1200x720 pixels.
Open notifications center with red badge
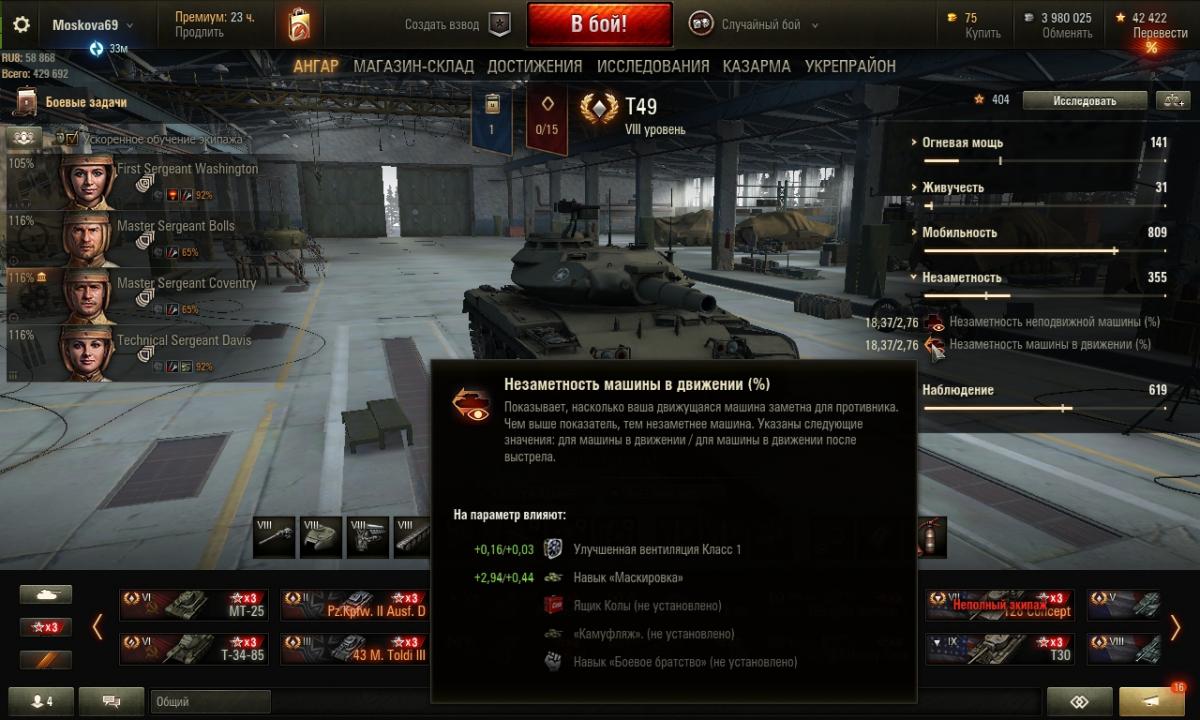tap(1152, 701)
